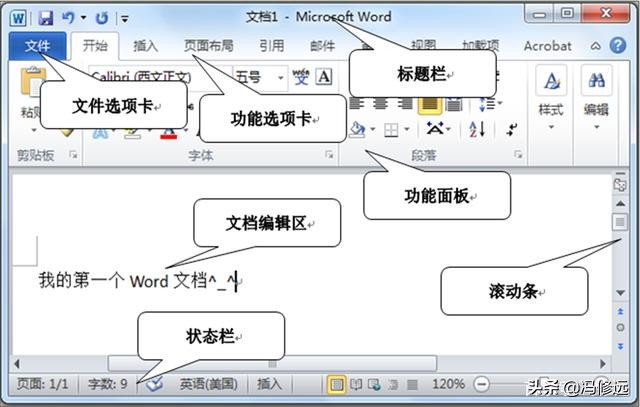640x407 pixels.
Task: Toggle Align Left in paragraph group
Action: pyautogui.click(x=356, y=104)
